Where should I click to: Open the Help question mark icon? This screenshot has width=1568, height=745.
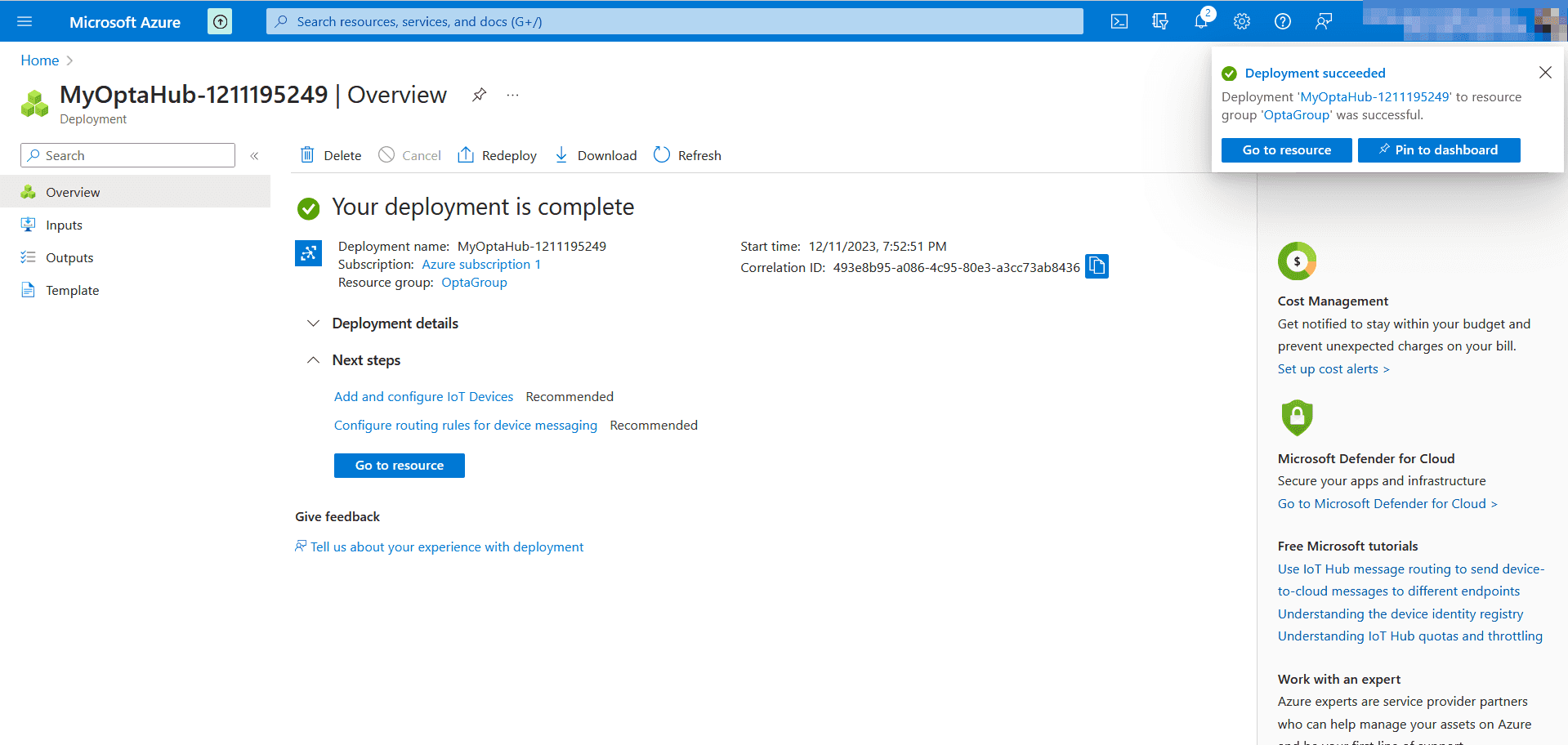pyautogui.click(x=1282, y=21)
